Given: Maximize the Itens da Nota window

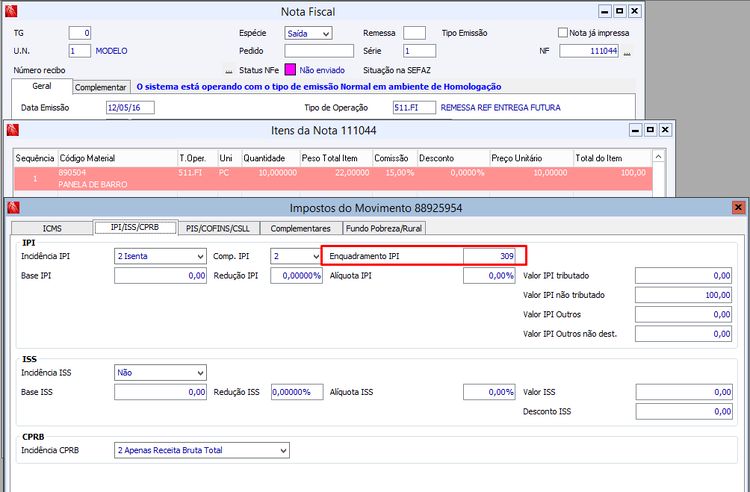Looking at the screenshot, I should tap(650, 130).
